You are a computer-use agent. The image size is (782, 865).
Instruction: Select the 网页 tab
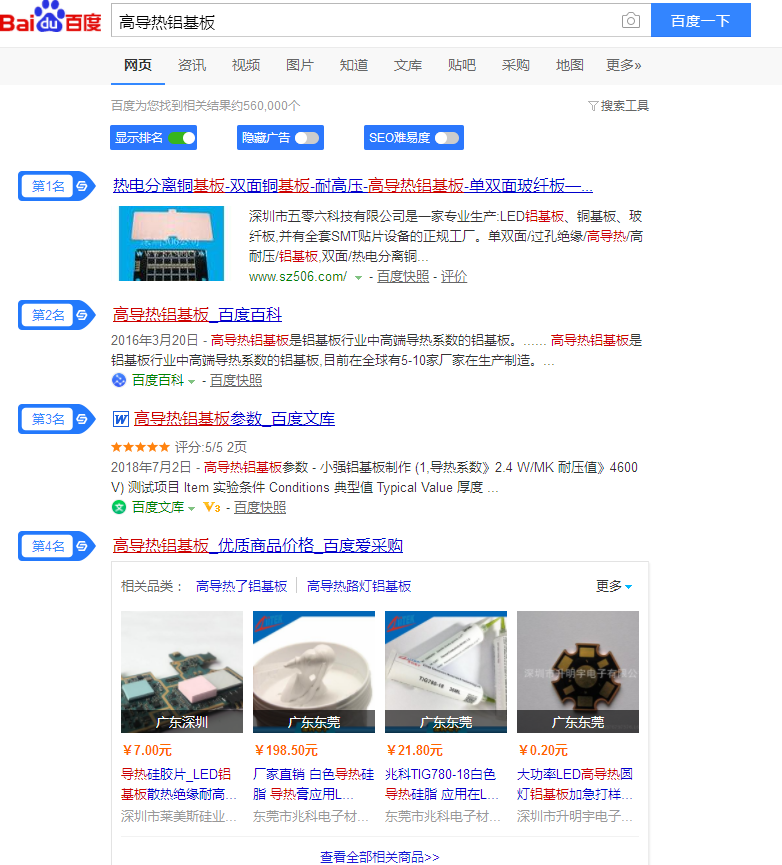[138, 65]
